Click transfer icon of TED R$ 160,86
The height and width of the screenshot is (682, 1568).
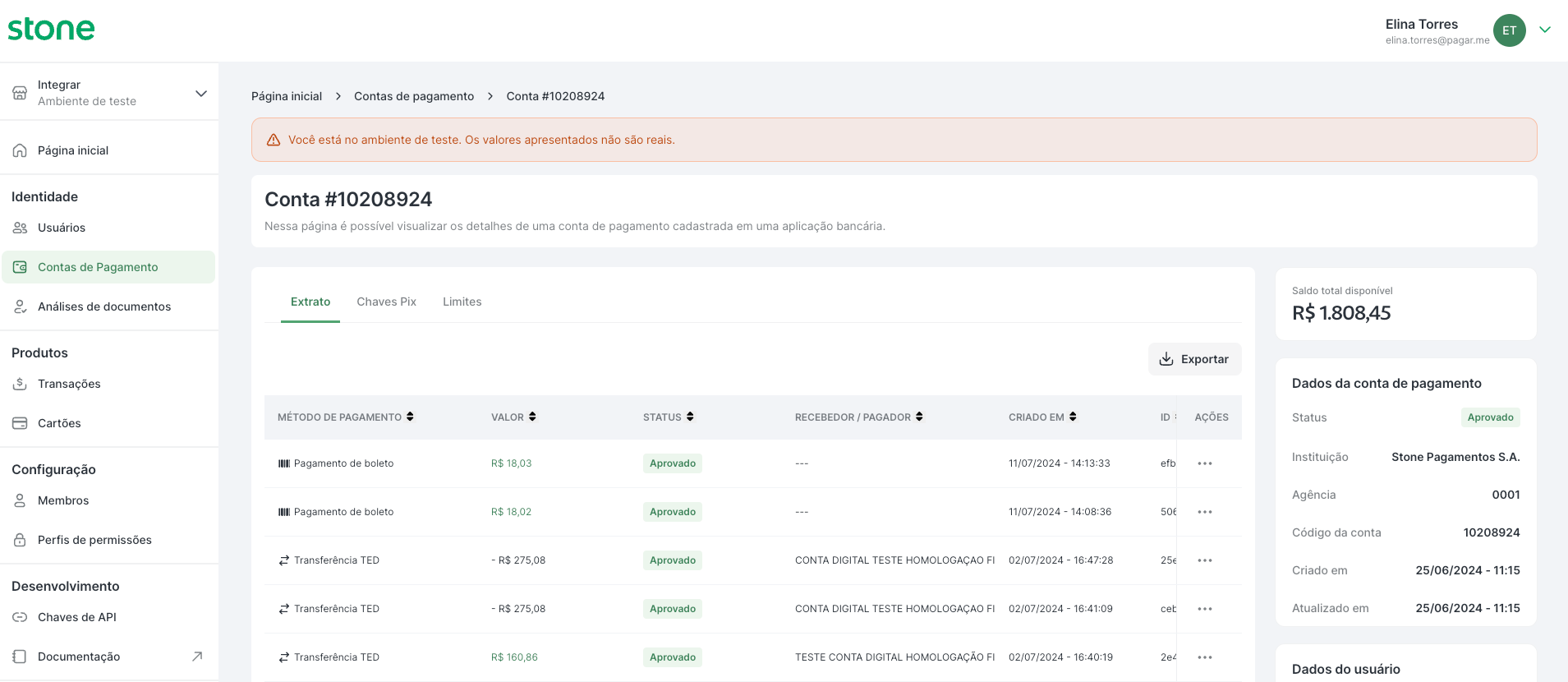coord(284,657)
